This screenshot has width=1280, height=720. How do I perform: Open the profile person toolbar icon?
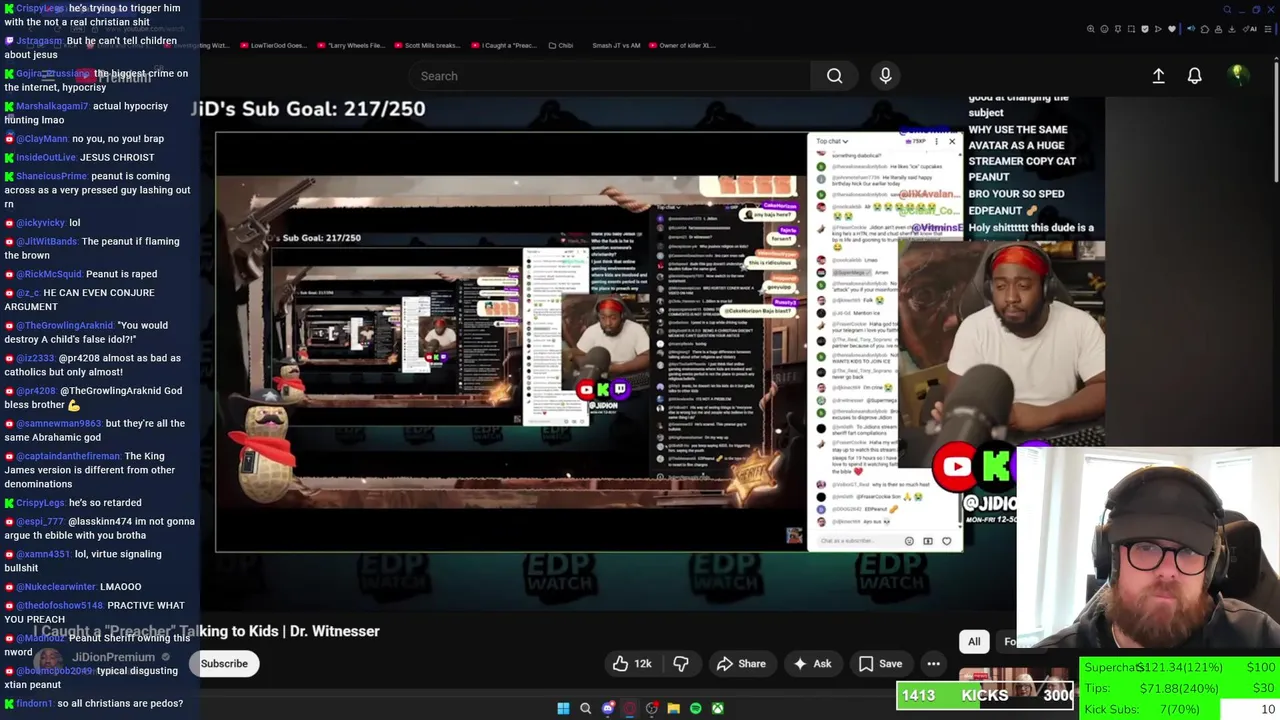click(x=1218, y=29)
